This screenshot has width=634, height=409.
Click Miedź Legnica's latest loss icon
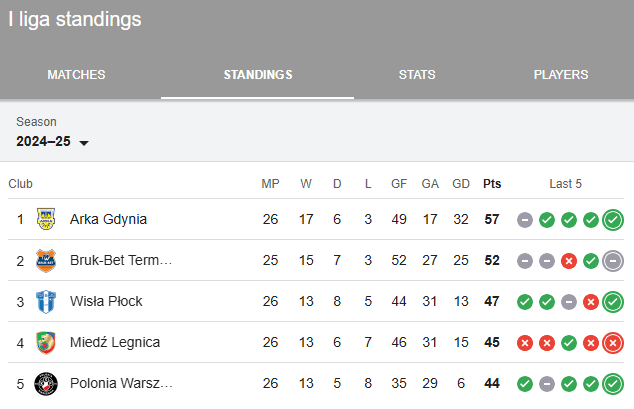[613, 343]
